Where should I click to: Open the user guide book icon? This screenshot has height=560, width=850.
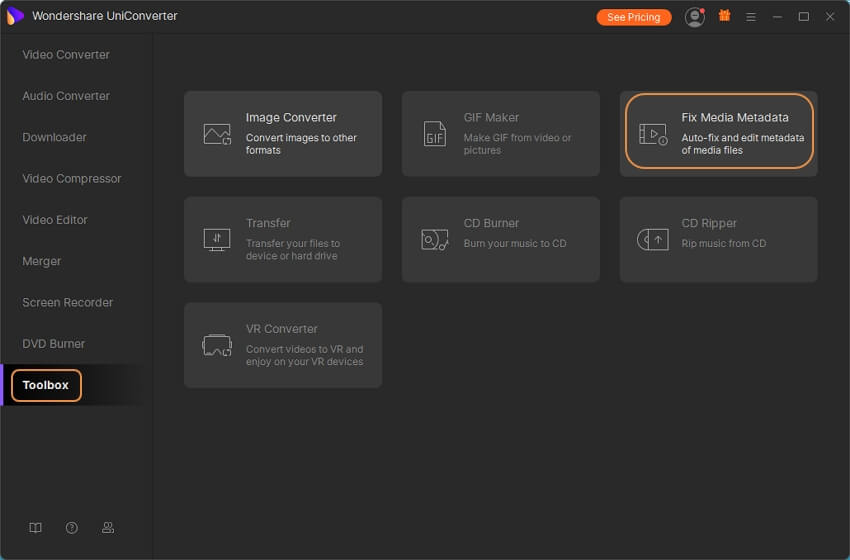(36, 528)
